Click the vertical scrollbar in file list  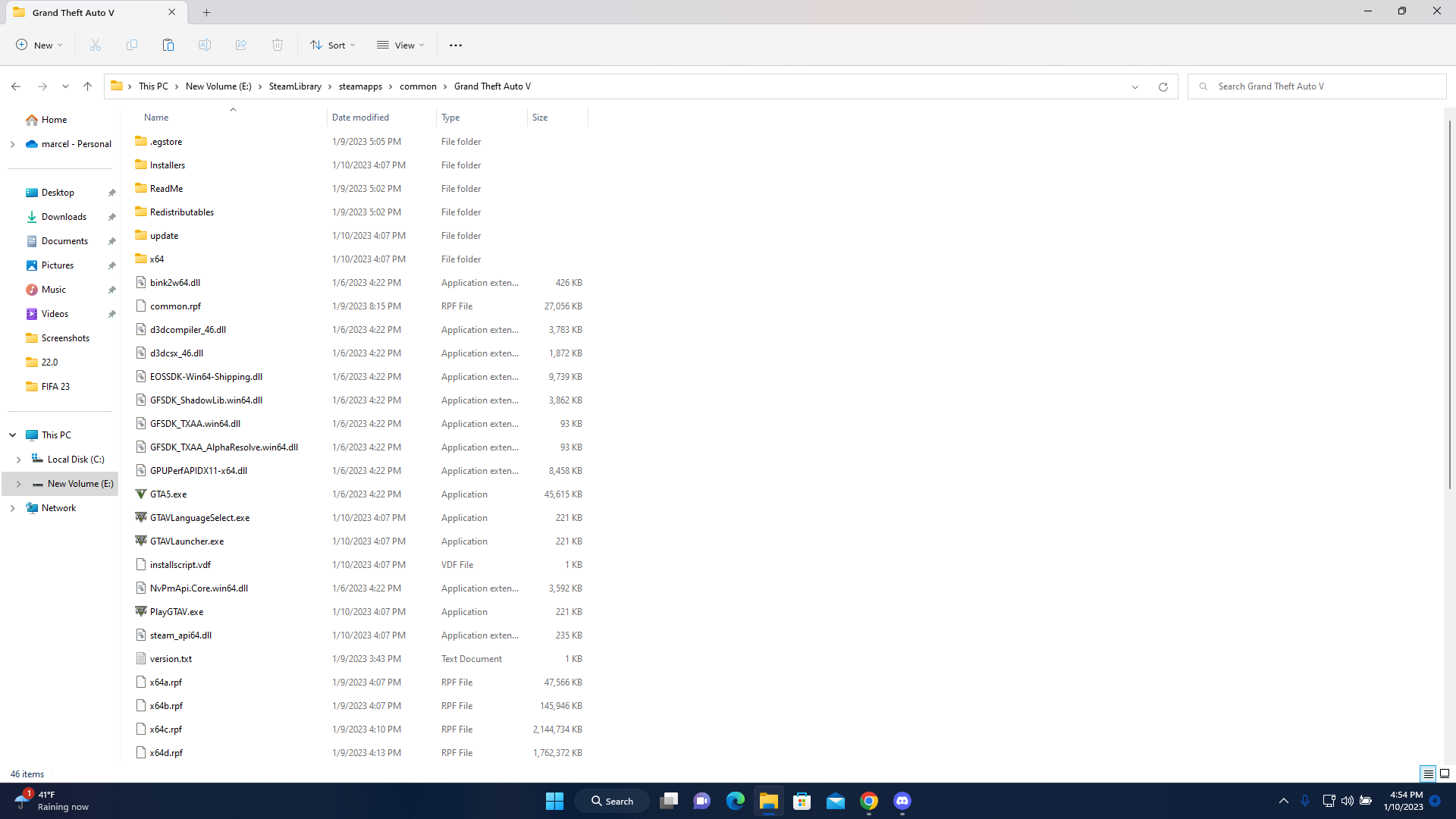pyautogui.click(x=1449, y=303)
